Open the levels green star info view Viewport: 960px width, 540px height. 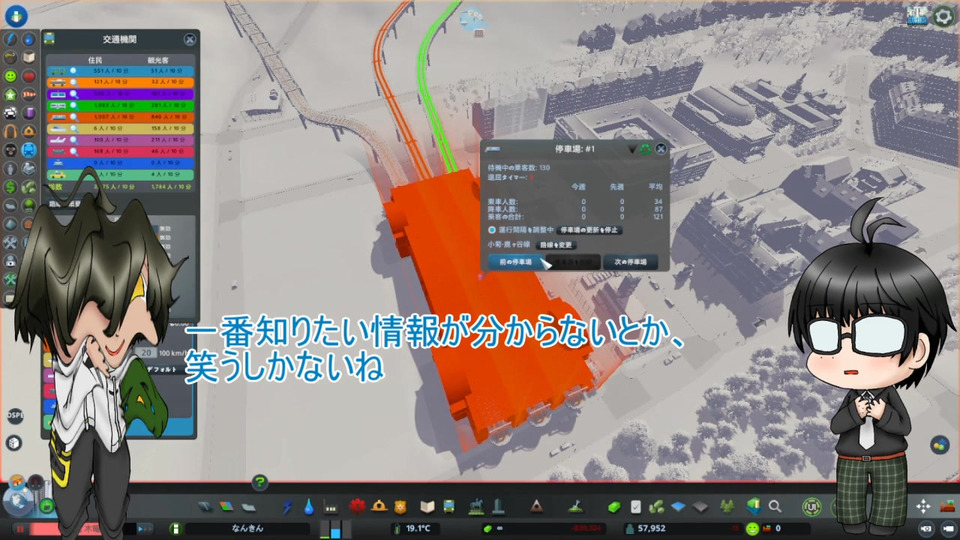[11, 94]
